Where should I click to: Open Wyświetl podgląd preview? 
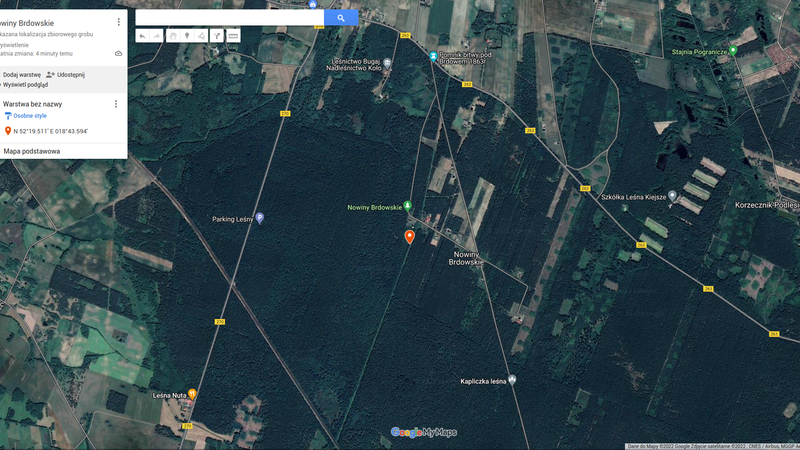(x=25, y=85)
